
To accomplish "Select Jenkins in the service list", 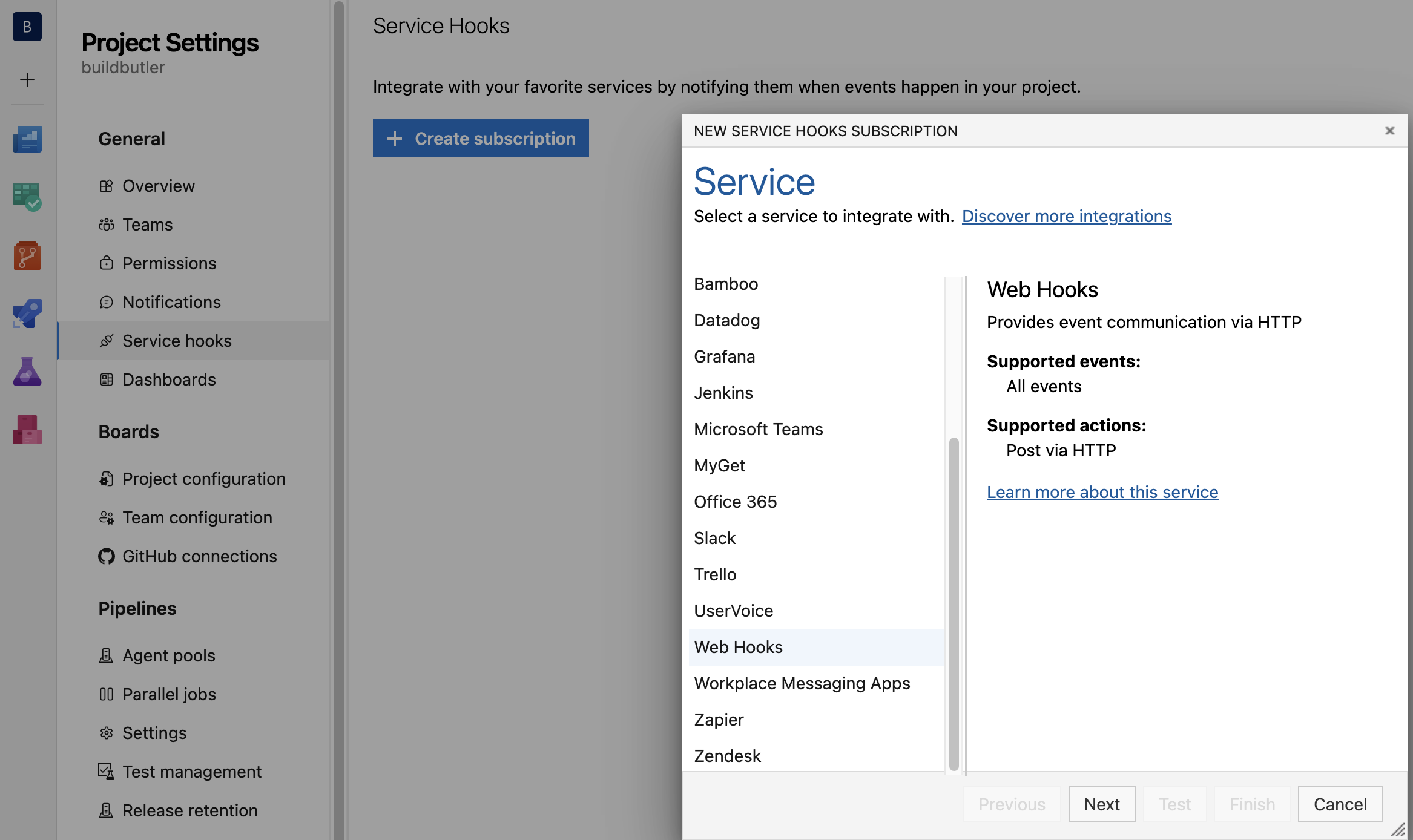I will coord(723,393).
